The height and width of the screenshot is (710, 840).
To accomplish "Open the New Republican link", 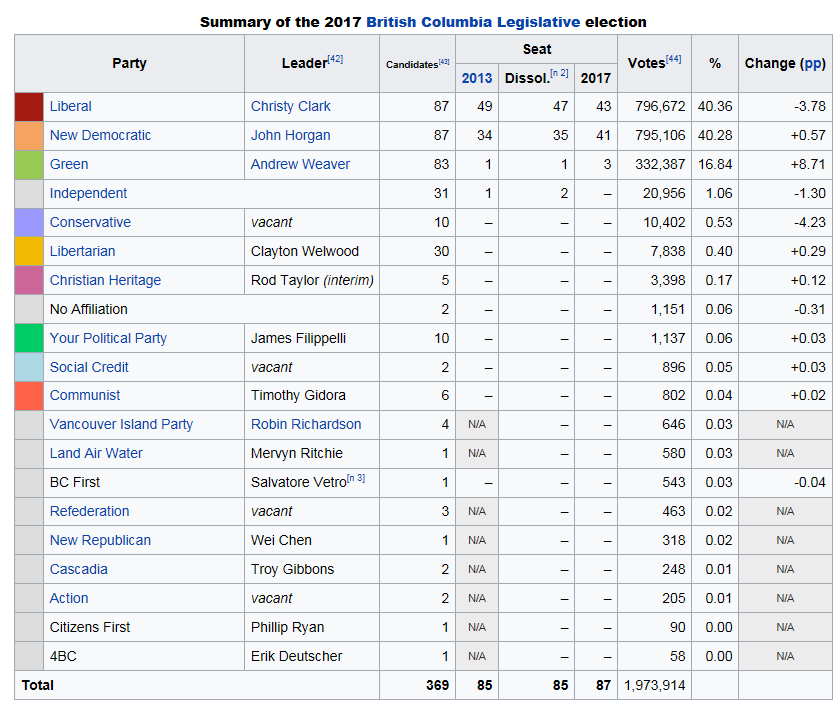I will (100, 540).
